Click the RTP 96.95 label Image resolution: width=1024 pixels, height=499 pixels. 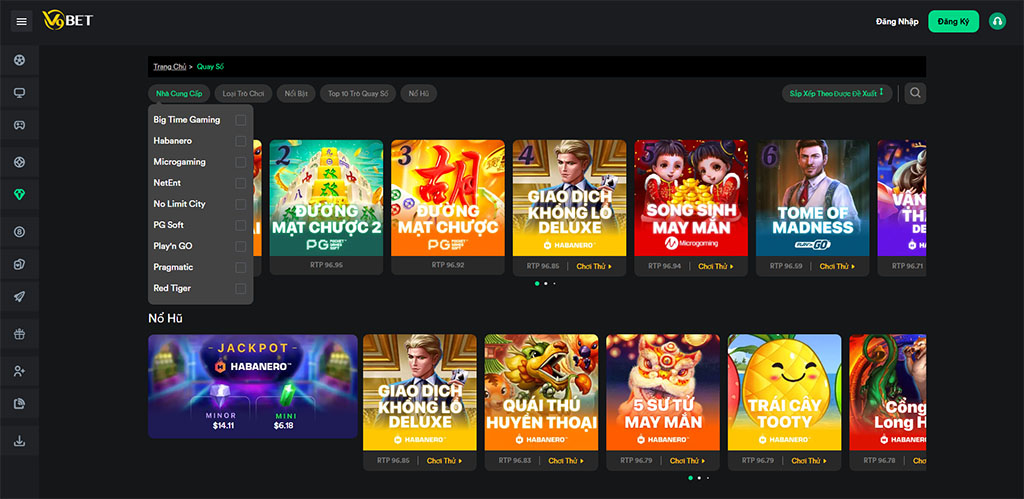pos(327,266)
